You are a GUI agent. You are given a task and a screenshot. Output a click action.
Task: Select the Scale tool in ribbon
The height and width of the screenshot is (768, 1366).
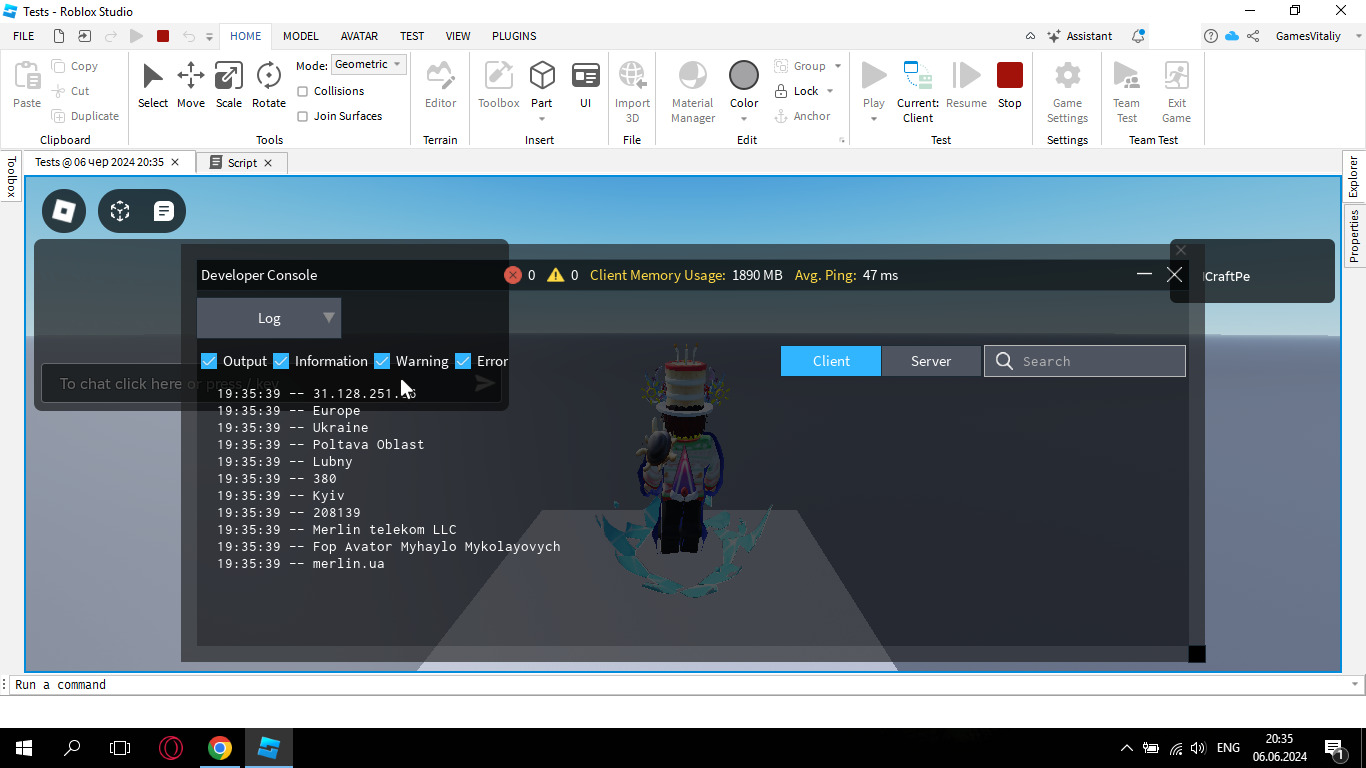[x=229, y=77]
